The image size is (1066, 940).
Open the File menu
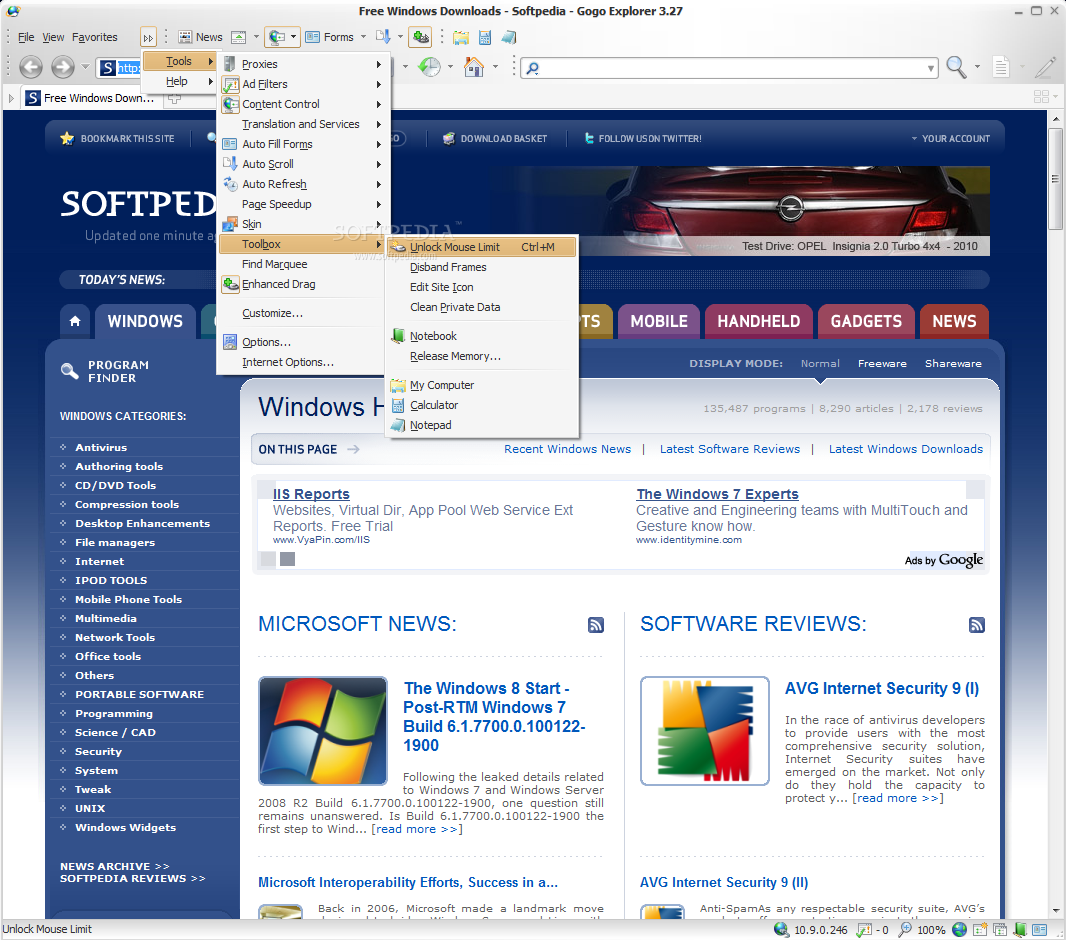tap(26, 37)
